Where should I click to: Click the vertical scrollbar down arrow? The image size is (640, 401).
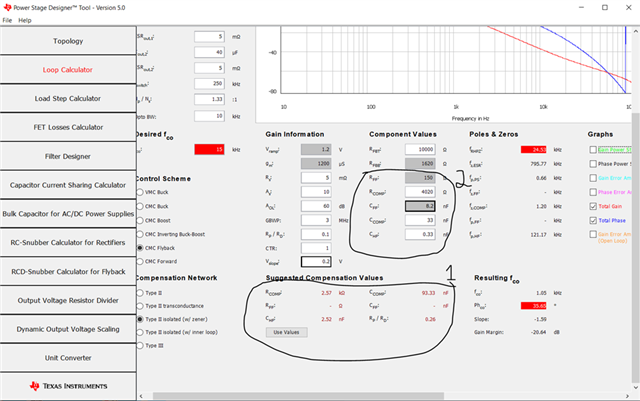click(636, 388)
